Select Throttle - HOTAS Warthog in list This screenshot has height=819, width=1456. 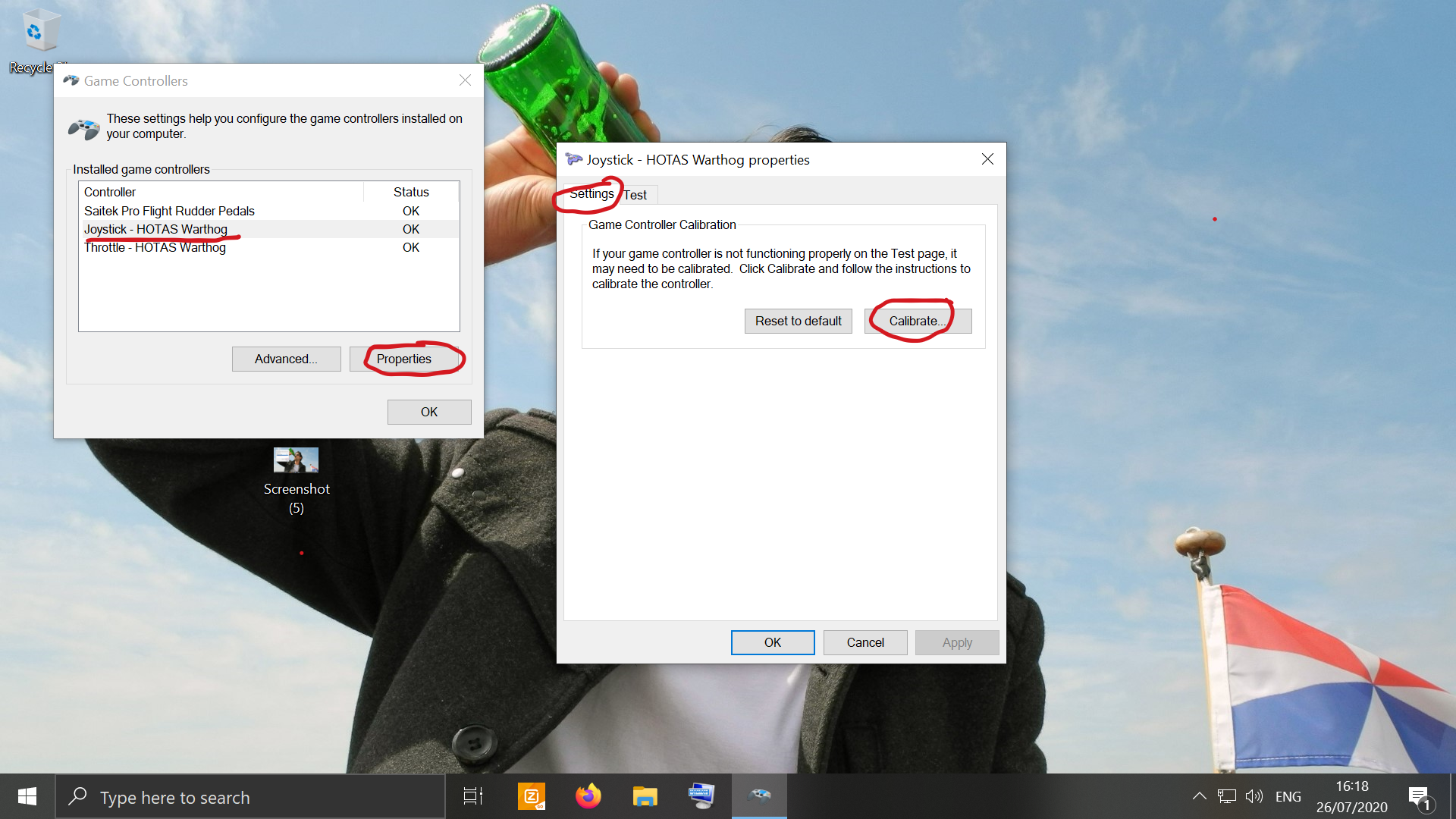(269, 247)
